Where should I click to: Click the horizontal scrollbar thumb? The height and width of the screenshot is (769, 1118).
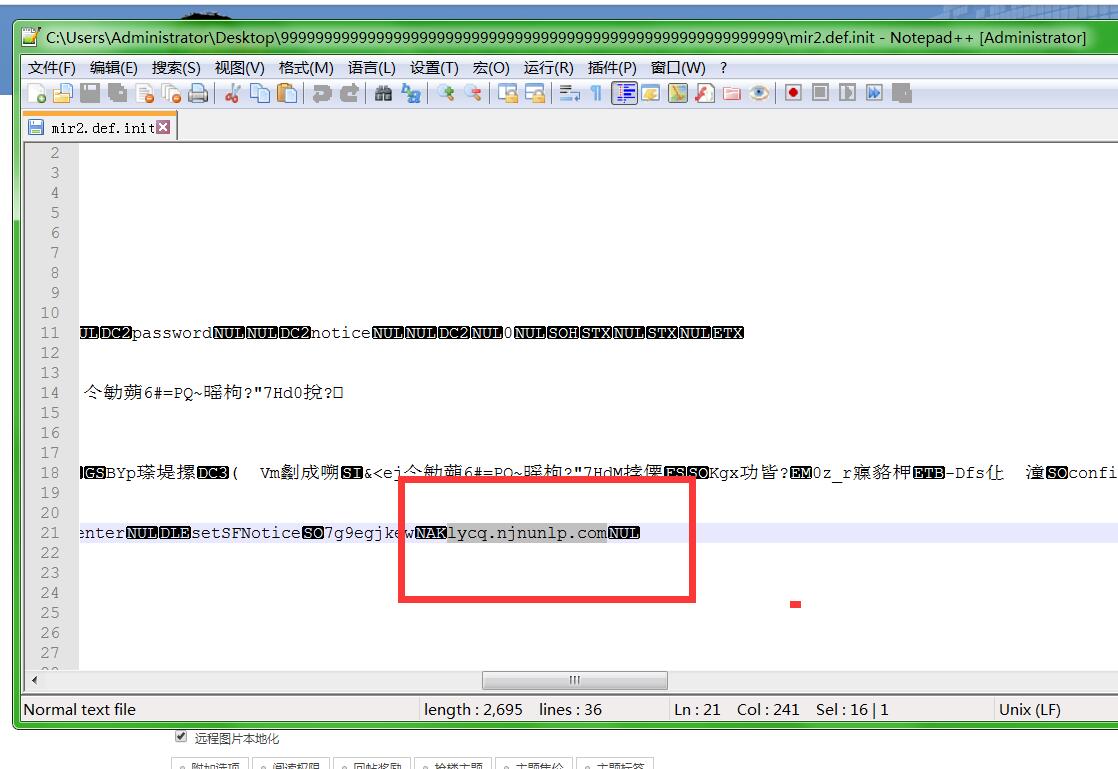coord(574,680)
